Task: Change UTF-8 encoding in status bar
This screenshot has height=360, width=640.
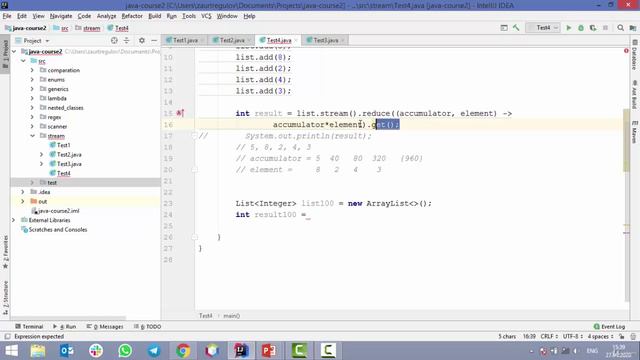Action: click(573, 337)
